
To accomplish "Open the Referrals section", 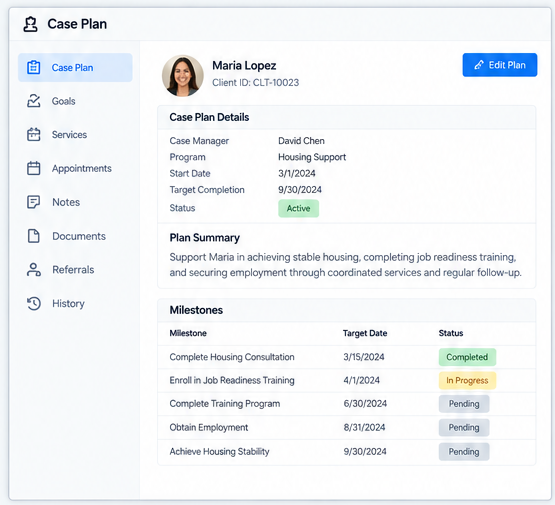I will 75,270.
